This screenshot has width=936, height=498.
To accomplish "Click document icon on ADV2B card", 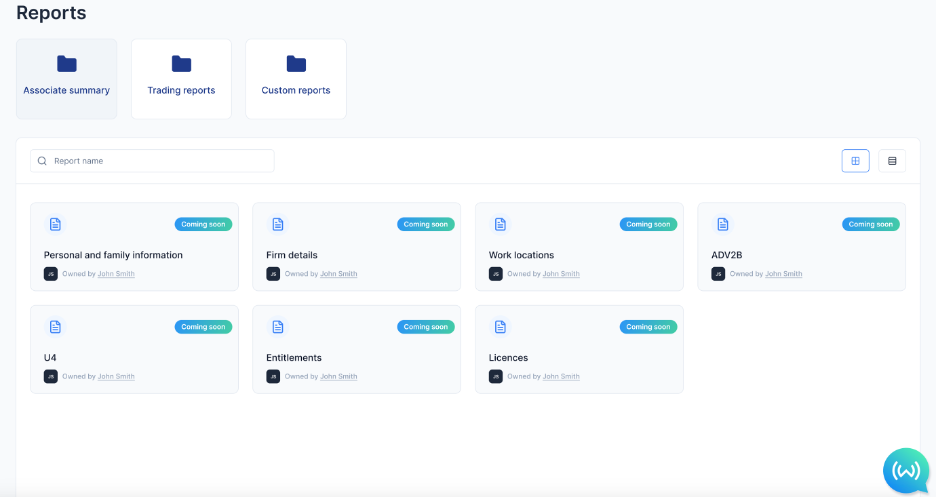I will [723, 224].
